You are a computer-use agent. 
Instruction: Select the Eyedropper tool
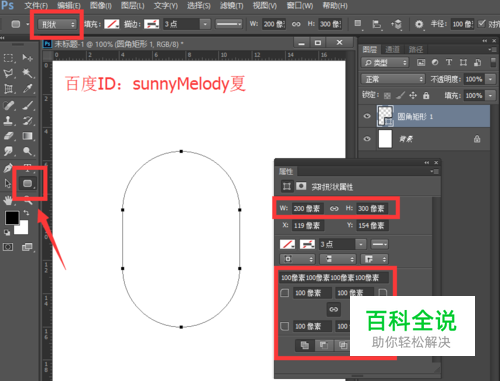(x=27, y=89)
